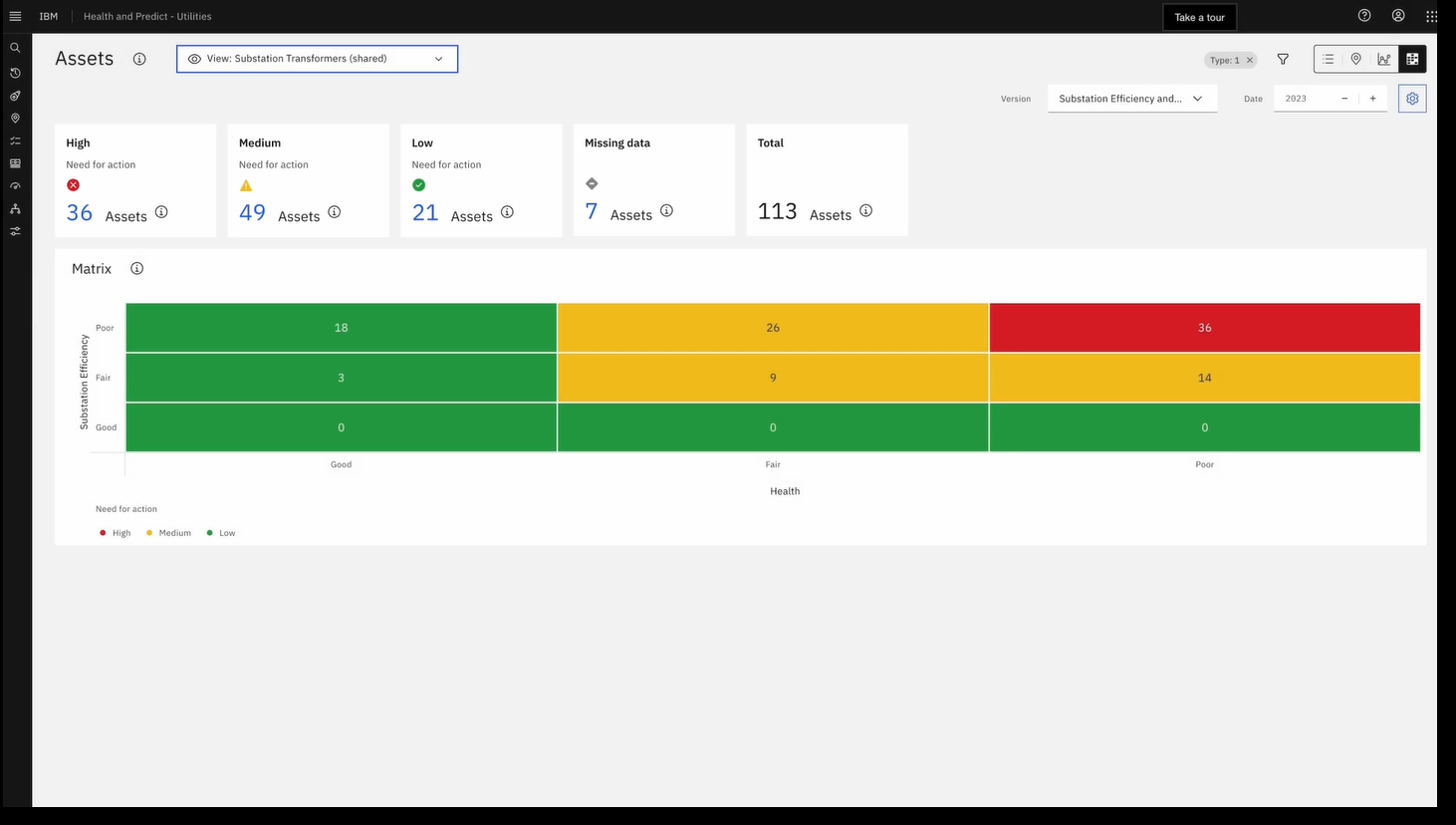1456x825 pixels.
Task: Open the search panel in the sidebar
Action: coord(15,47)
